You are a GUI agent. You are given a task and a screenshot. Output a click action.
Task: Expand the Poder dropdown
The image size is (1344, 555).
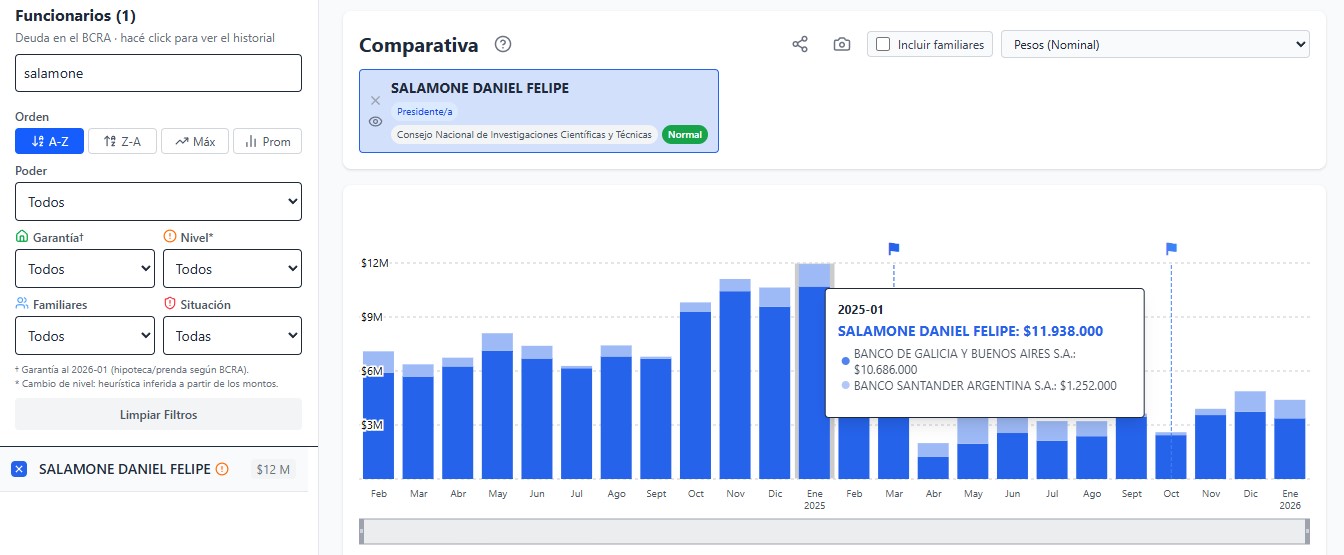click(x=158, y=202)
